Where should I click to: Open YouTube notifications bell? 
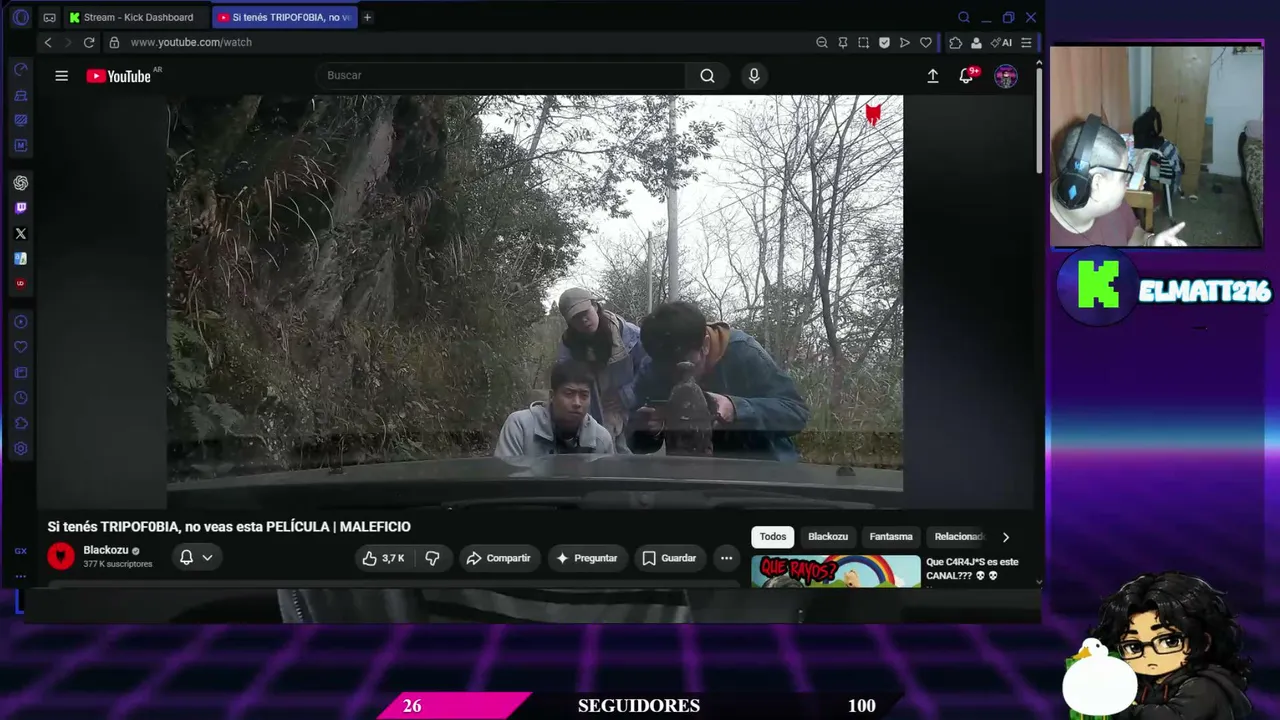click(x=966, y=76)
